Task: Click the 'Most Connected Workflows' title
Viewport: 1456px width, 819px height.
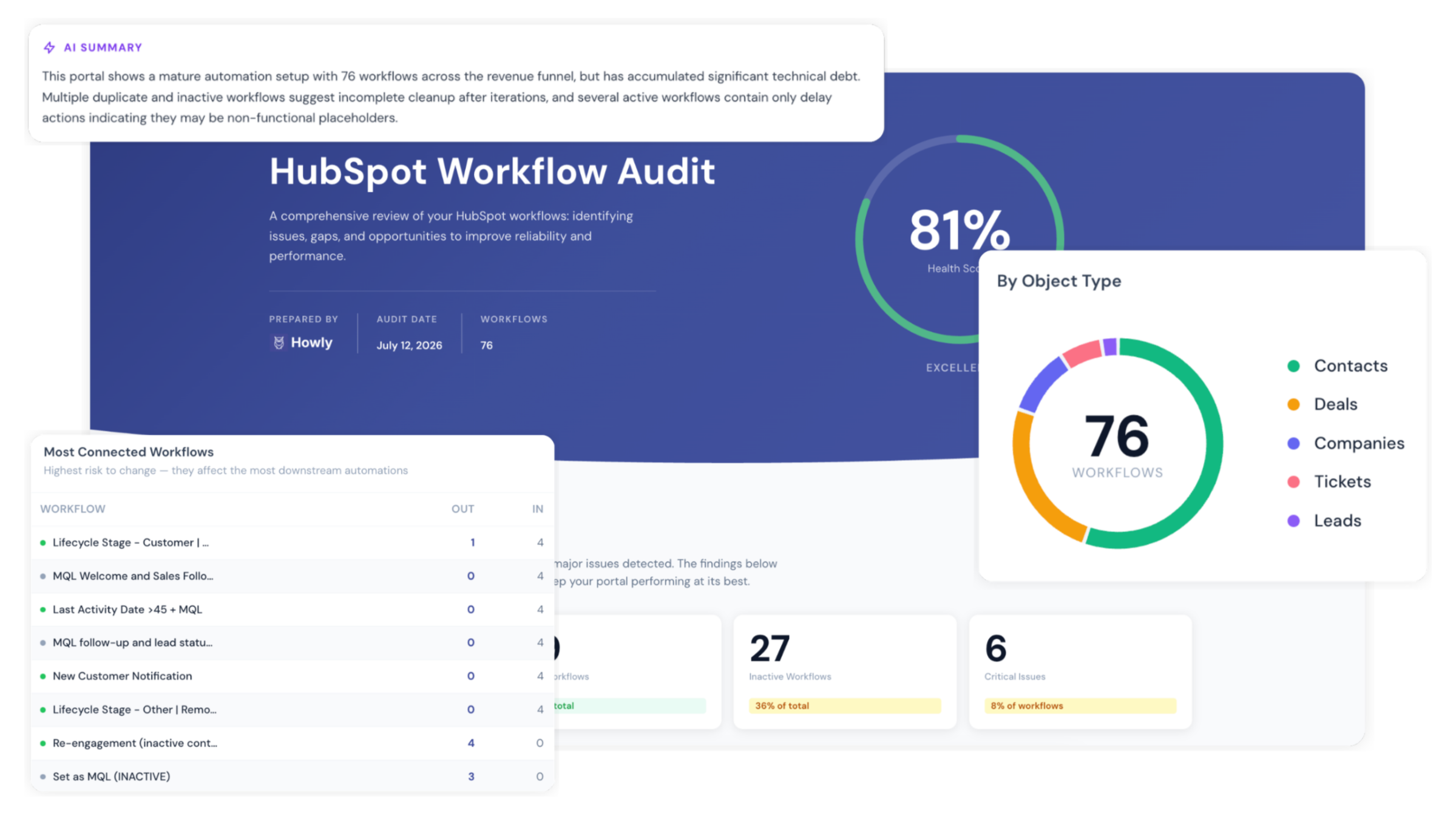Action: pyautogui.click(x=129, y=452)
